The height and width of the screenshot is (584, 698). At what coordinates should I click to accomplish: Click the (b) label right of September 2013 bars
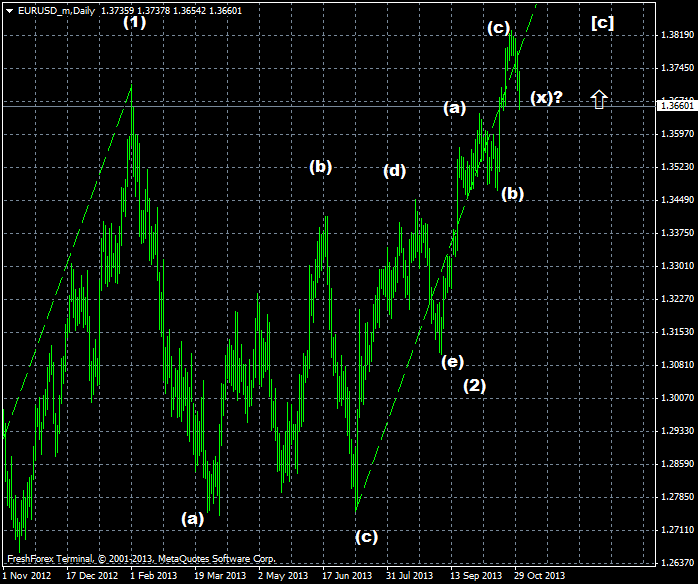tap(513, 193)
